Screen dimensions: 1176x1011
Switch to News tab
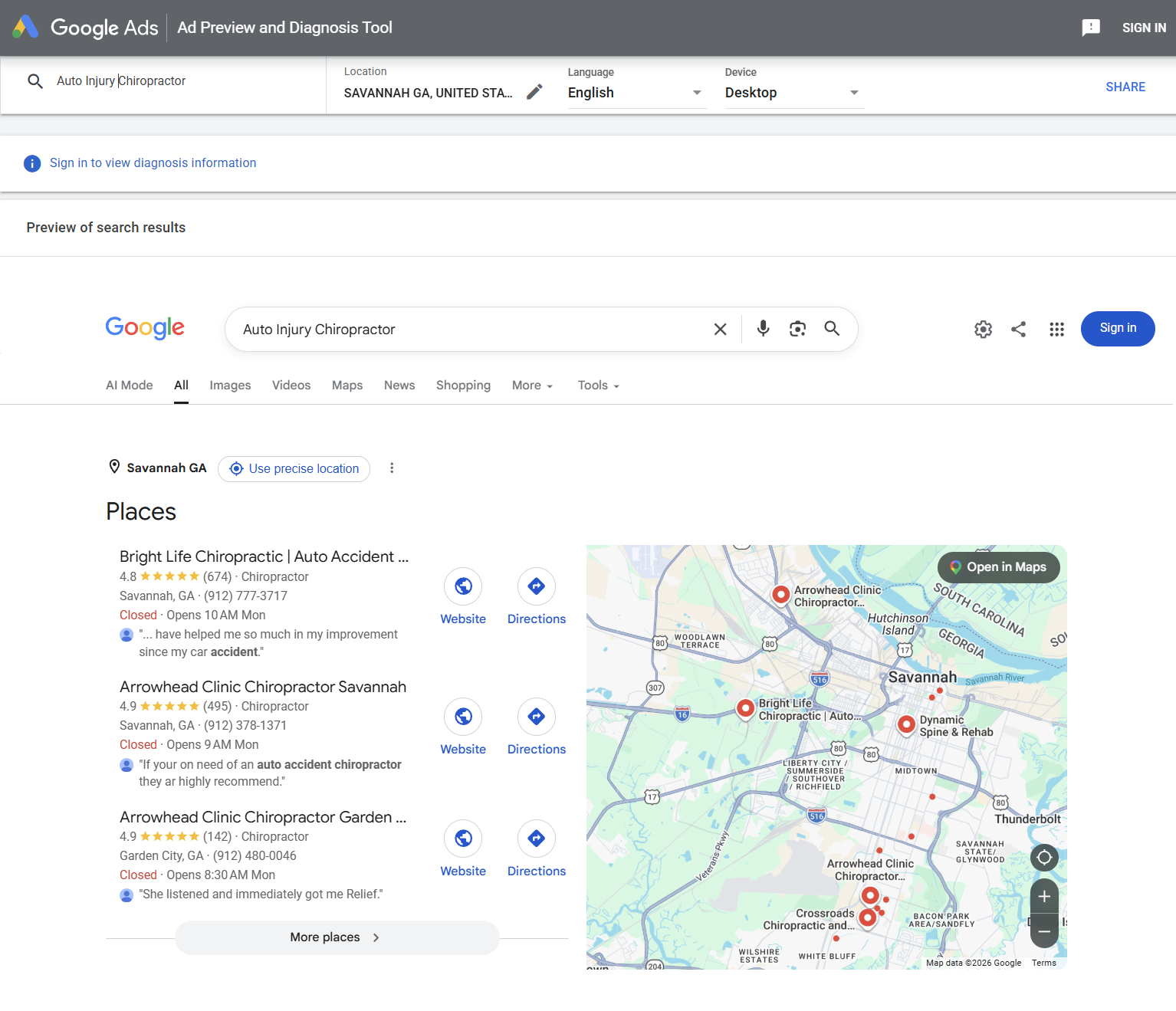(x=399, y=386)
